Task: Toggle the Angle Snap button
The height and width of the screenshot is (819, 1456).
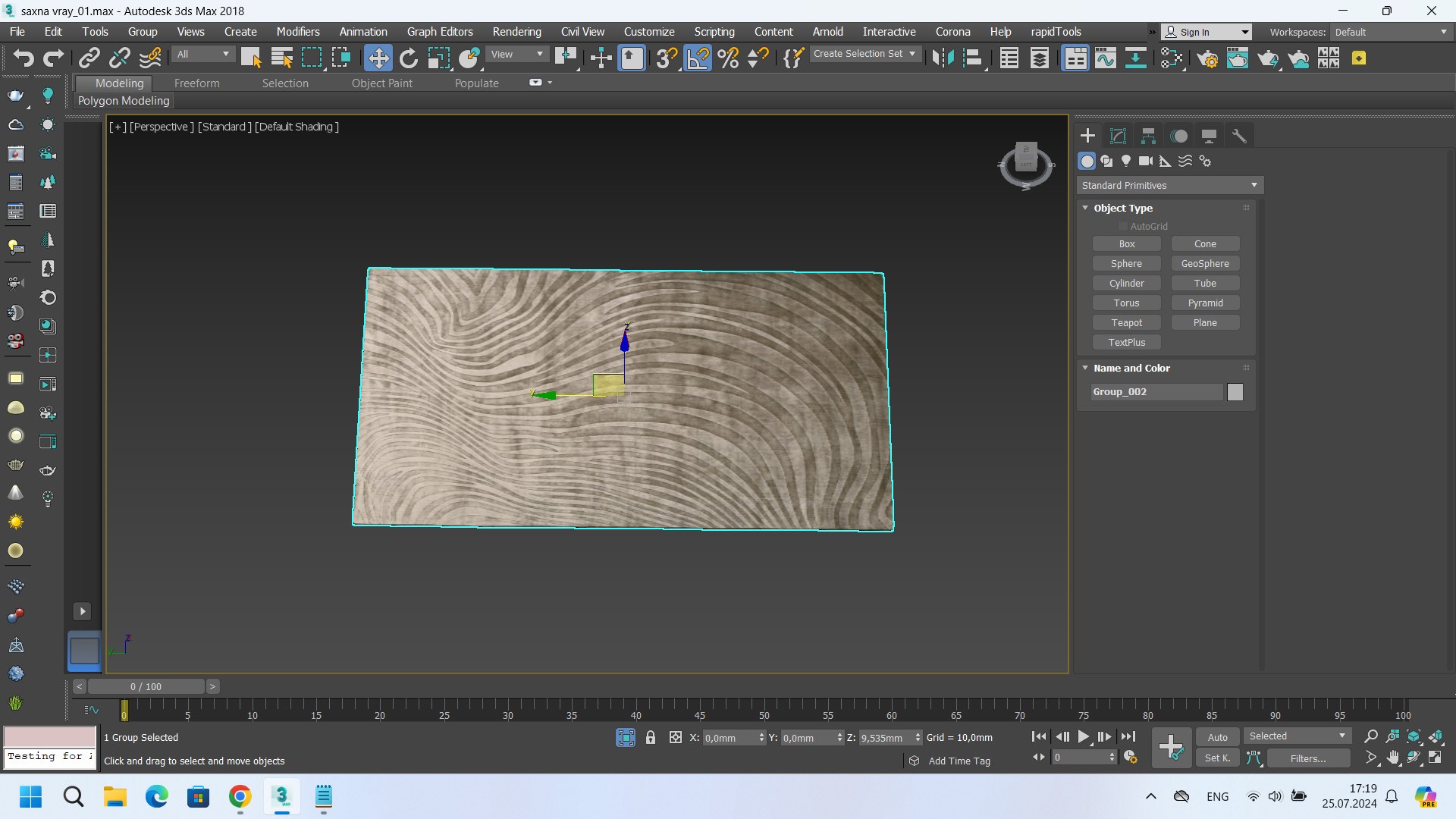Action: [698, 58]
